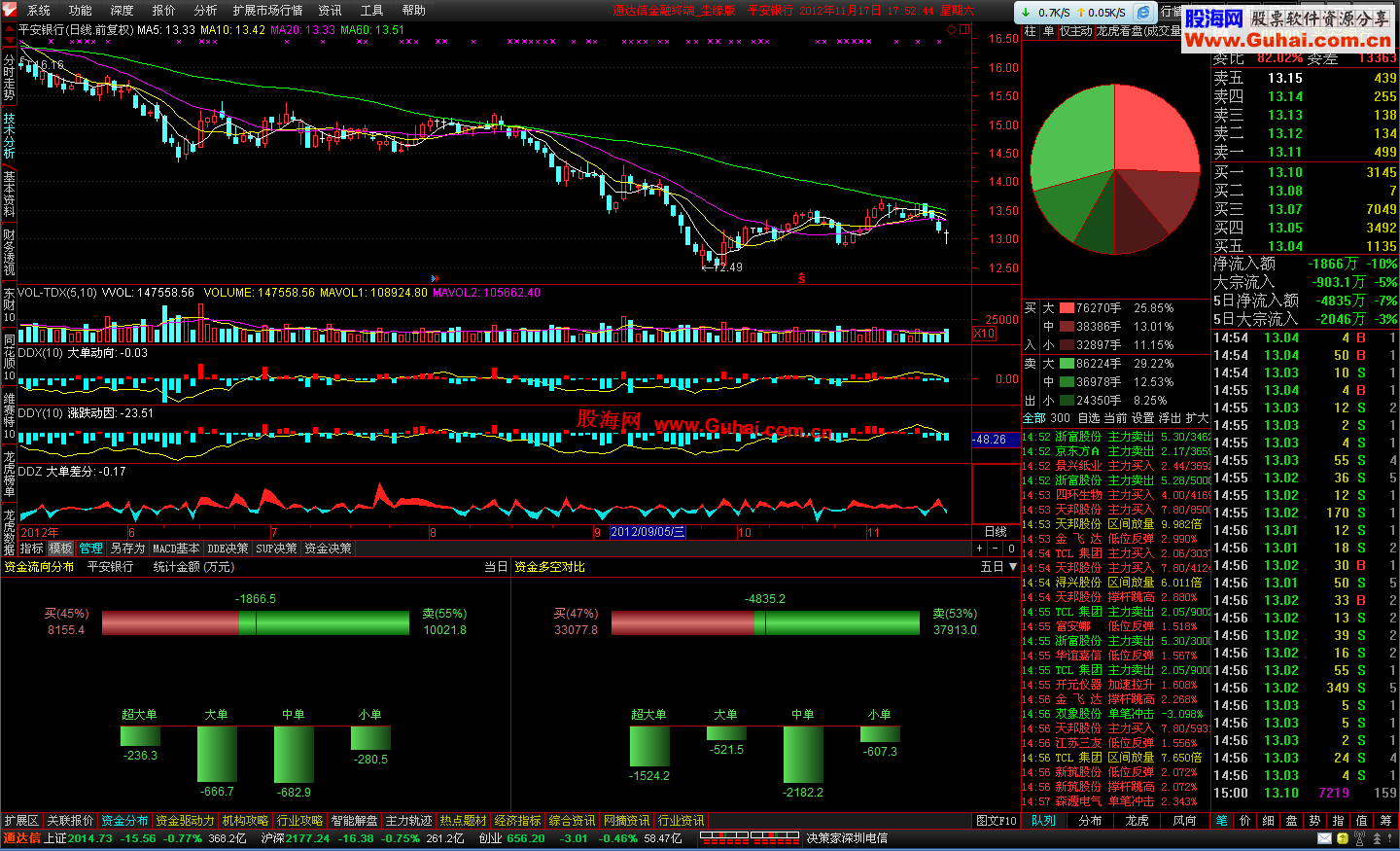Select the 细 tab under tick list
1400x851 pixels.
[x=1268, y=821]
